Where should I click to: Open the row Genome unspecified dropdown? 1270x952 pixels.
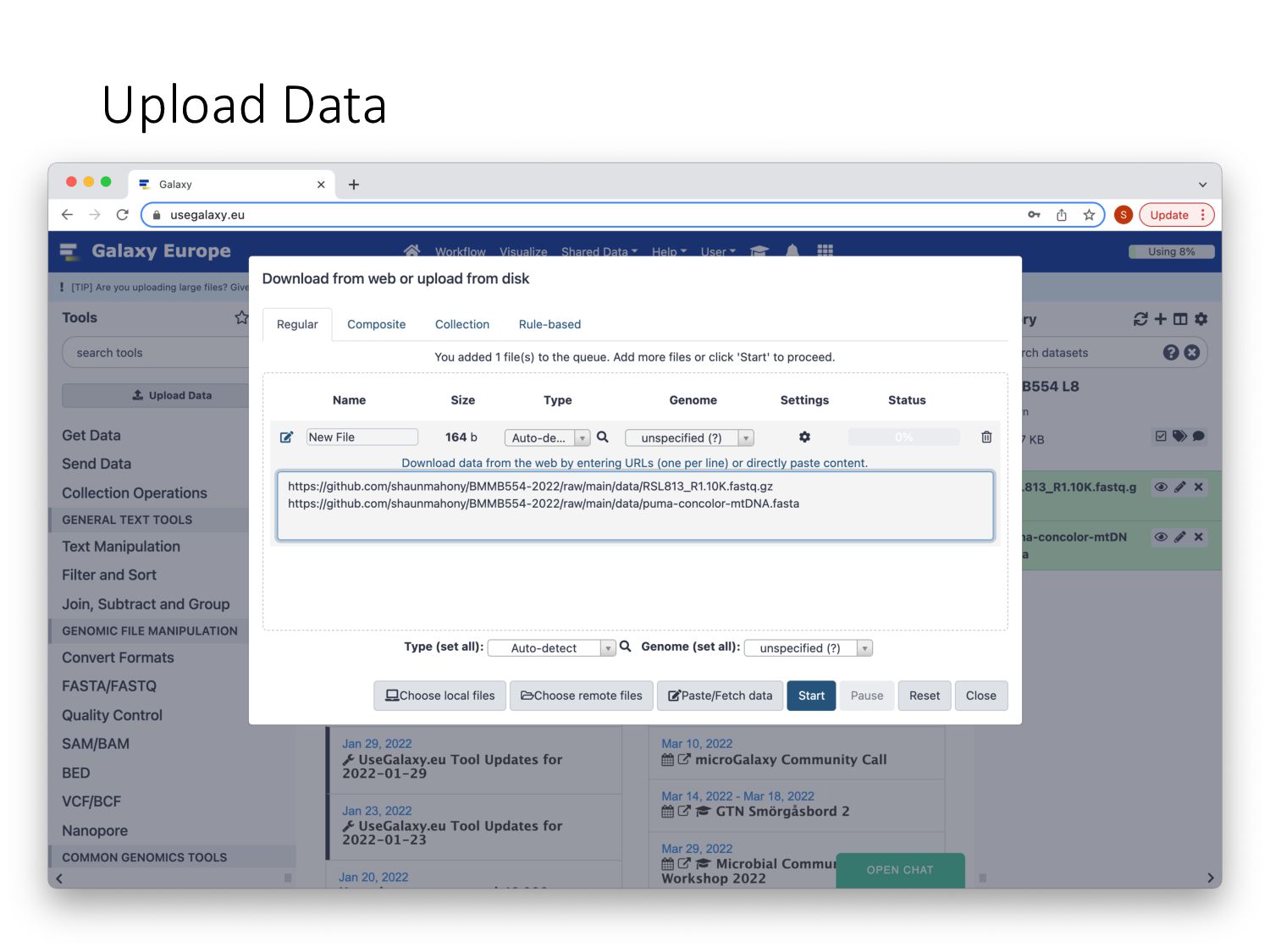coord(689,437)
